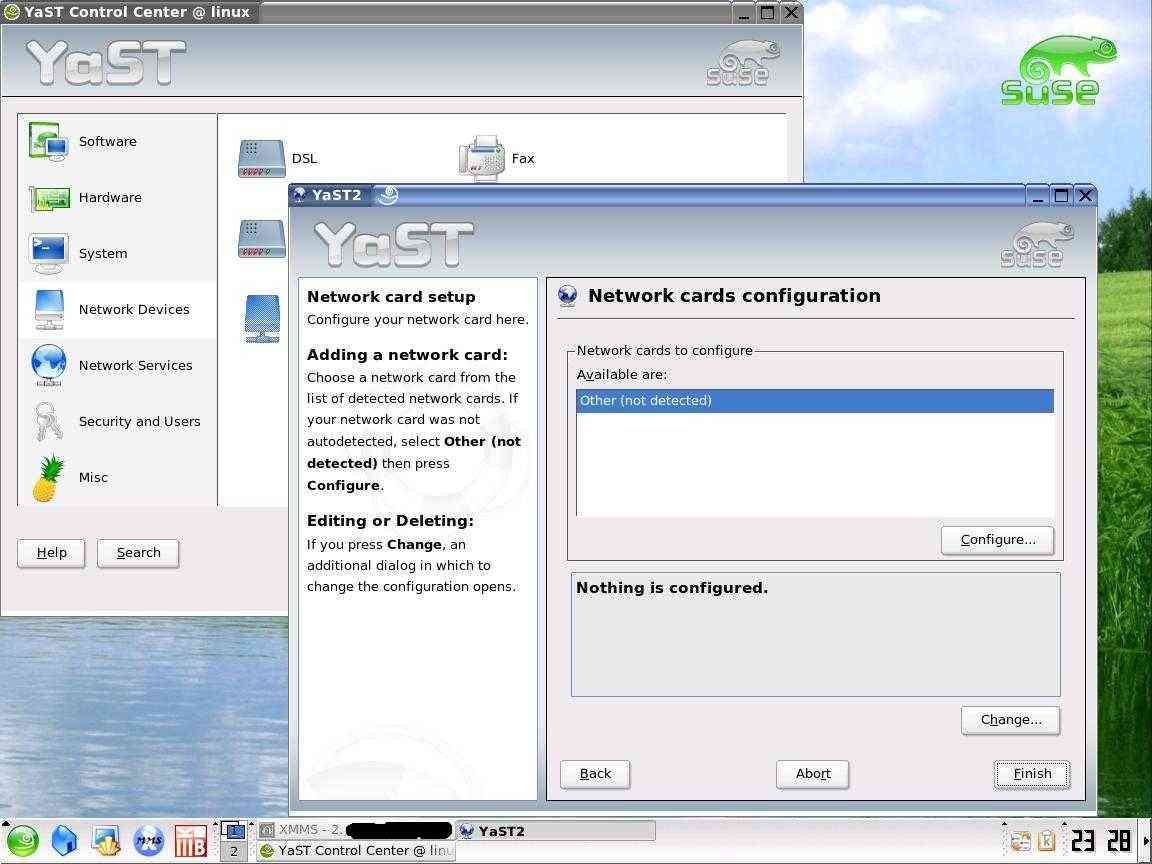Activate YaST Control Center taskbar entry

coord(356,851)
